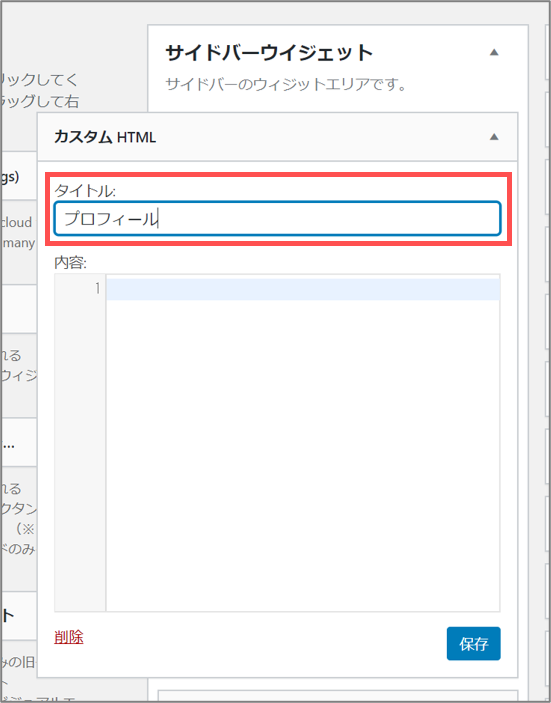Click the 内容: label
This screenshot has width=551, height=703.
(x=70, y=262)
